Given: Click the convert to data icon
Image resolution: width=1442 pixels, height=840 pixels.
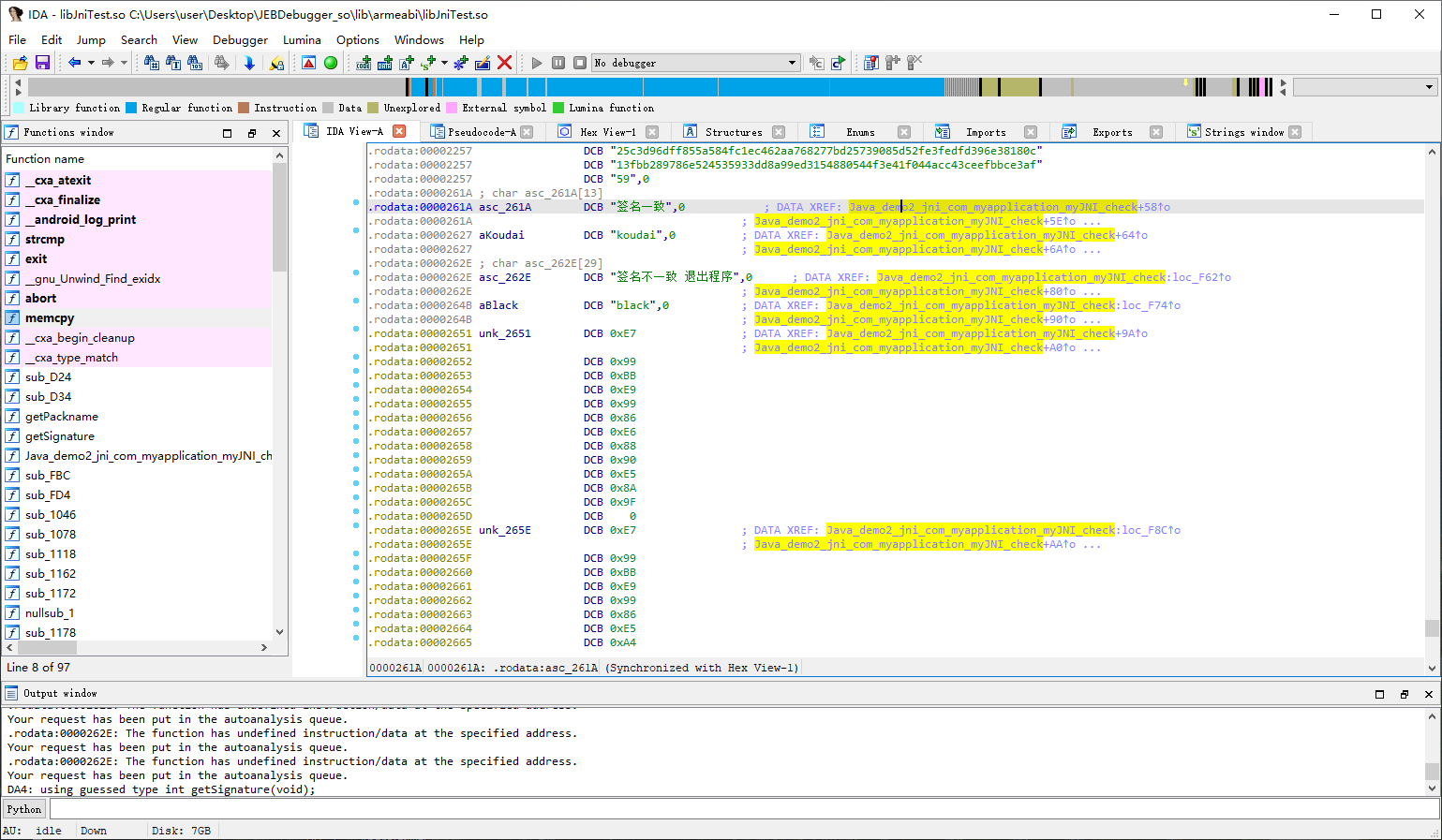Looking at the screenshot, I should 385,63.
